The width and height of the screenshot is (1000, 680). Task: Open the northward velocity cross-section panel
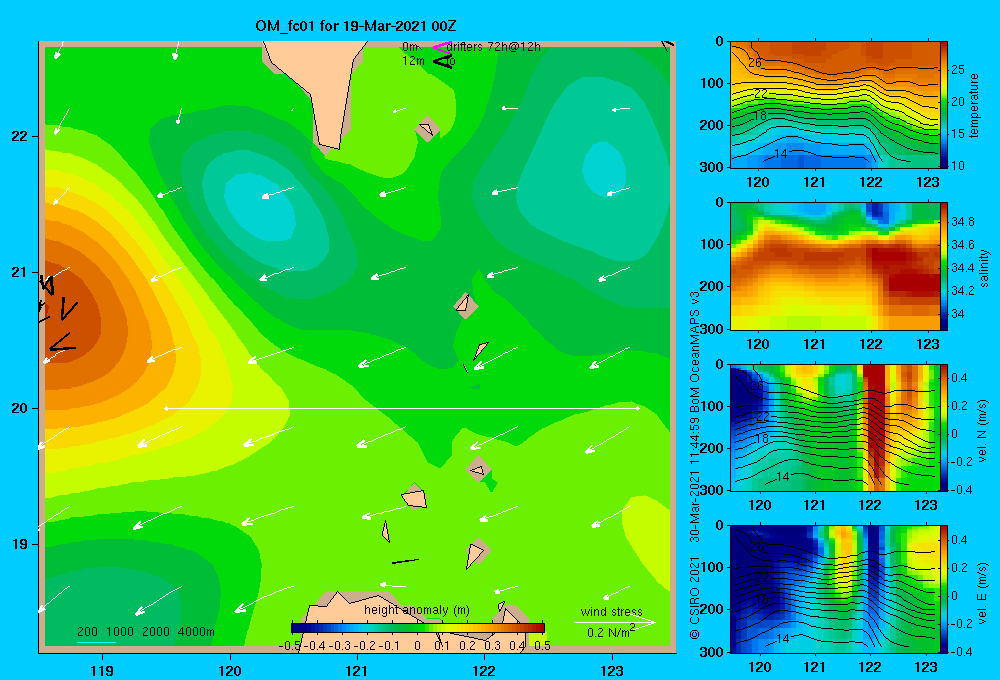click(835, 427)
